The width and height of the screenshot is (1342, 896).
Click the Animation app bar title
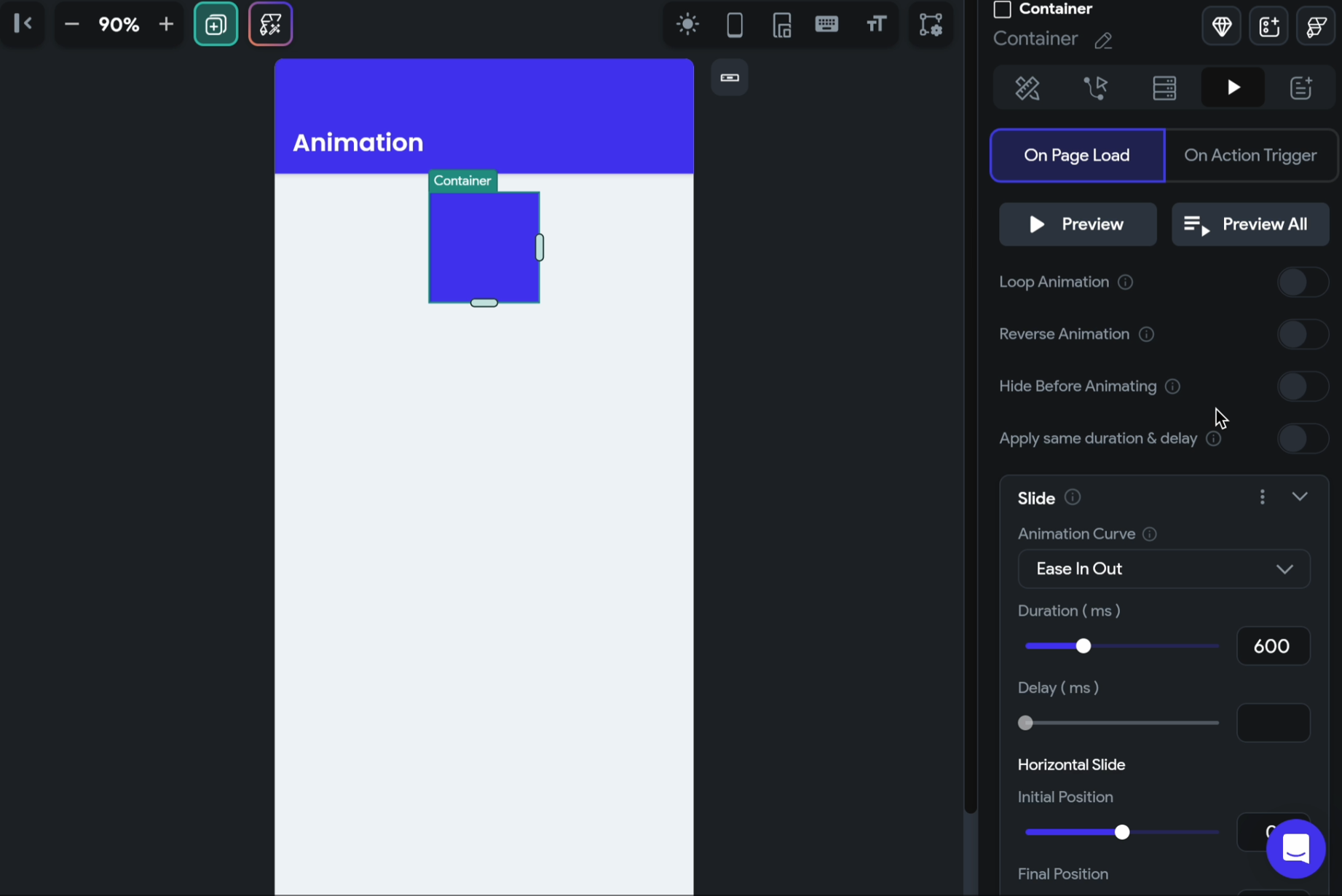pyautogui.click(x=358, y=143)
